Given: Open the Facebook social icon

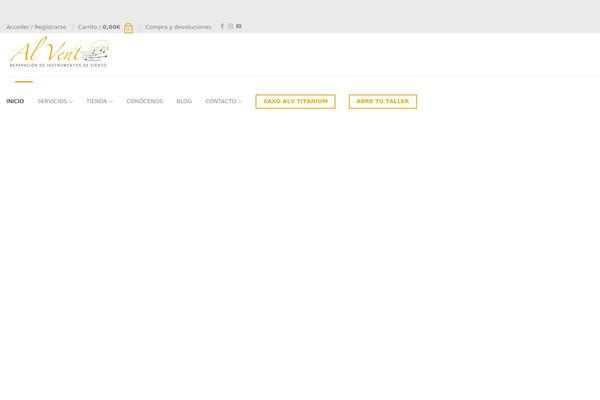Looking at the screenshot, I should coord(222,26).
